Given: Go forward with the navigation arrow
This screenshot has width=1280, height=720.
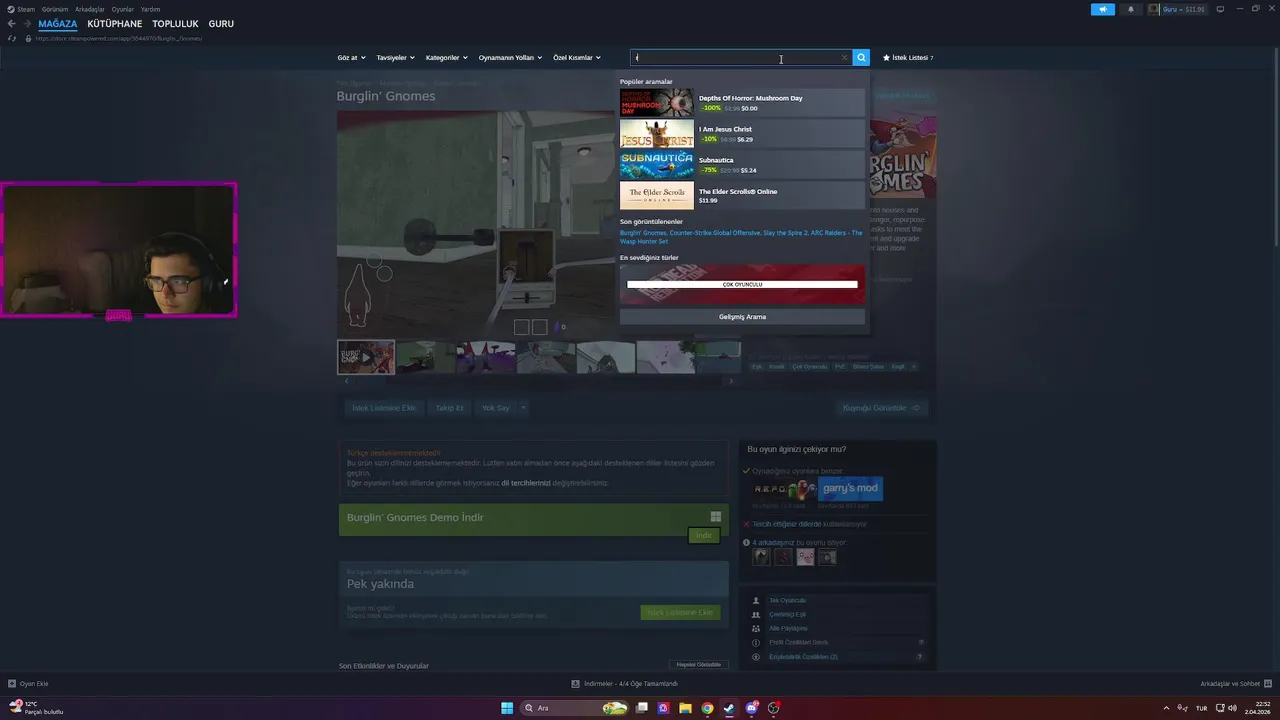Looking at the screenshot, I should point(26,24).
